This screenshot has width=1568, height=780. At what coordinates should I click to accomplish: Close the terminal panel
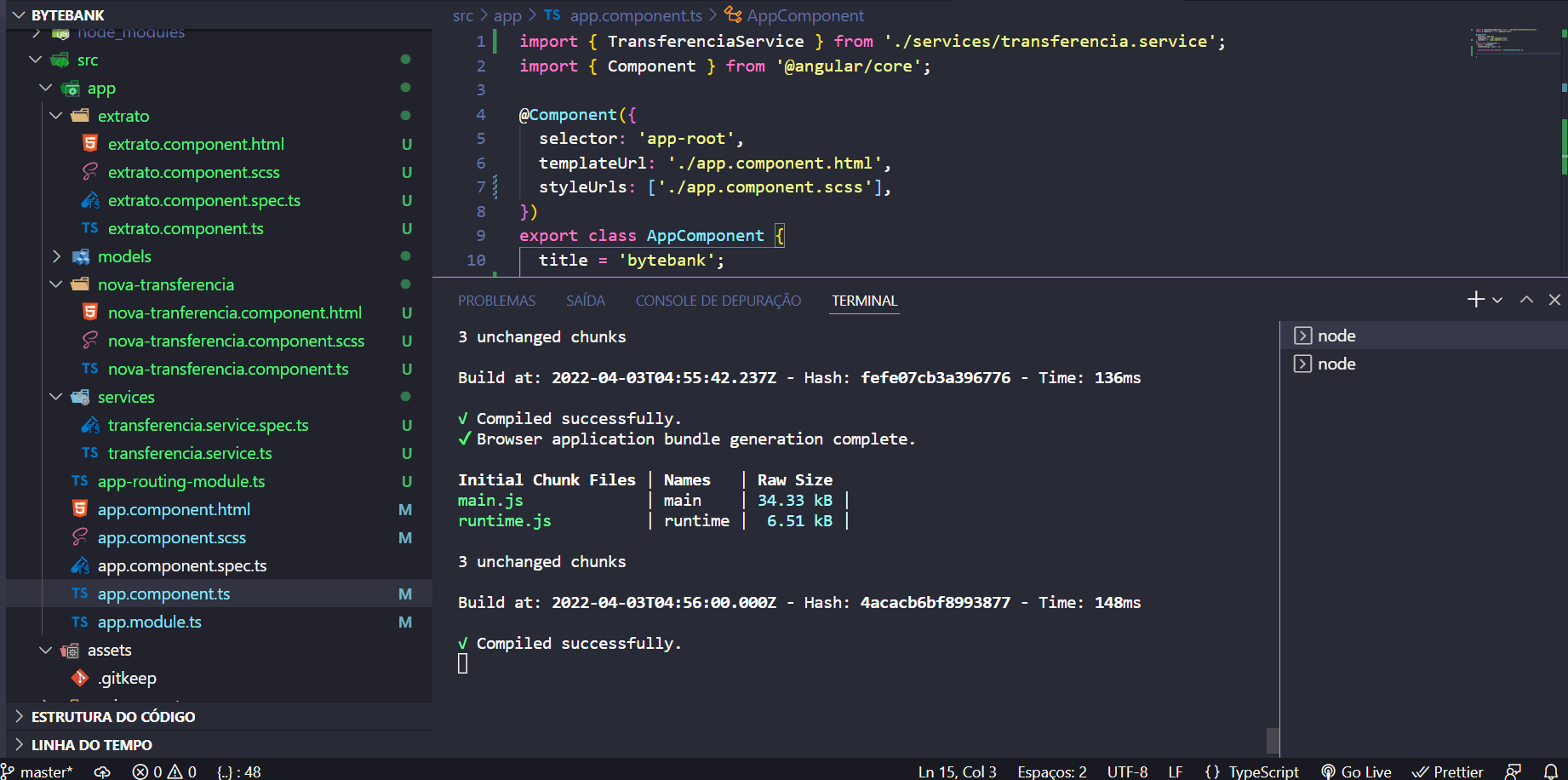(1554, 300)
